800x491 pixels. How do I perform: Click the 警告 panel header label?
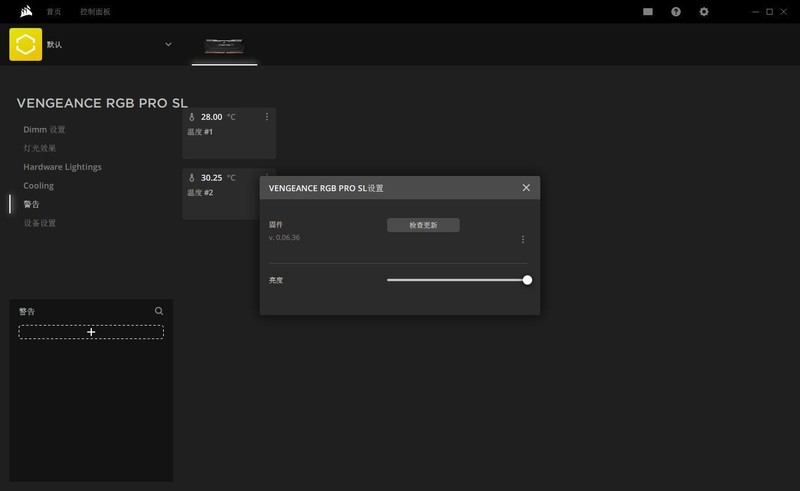(x=27, y=311)
